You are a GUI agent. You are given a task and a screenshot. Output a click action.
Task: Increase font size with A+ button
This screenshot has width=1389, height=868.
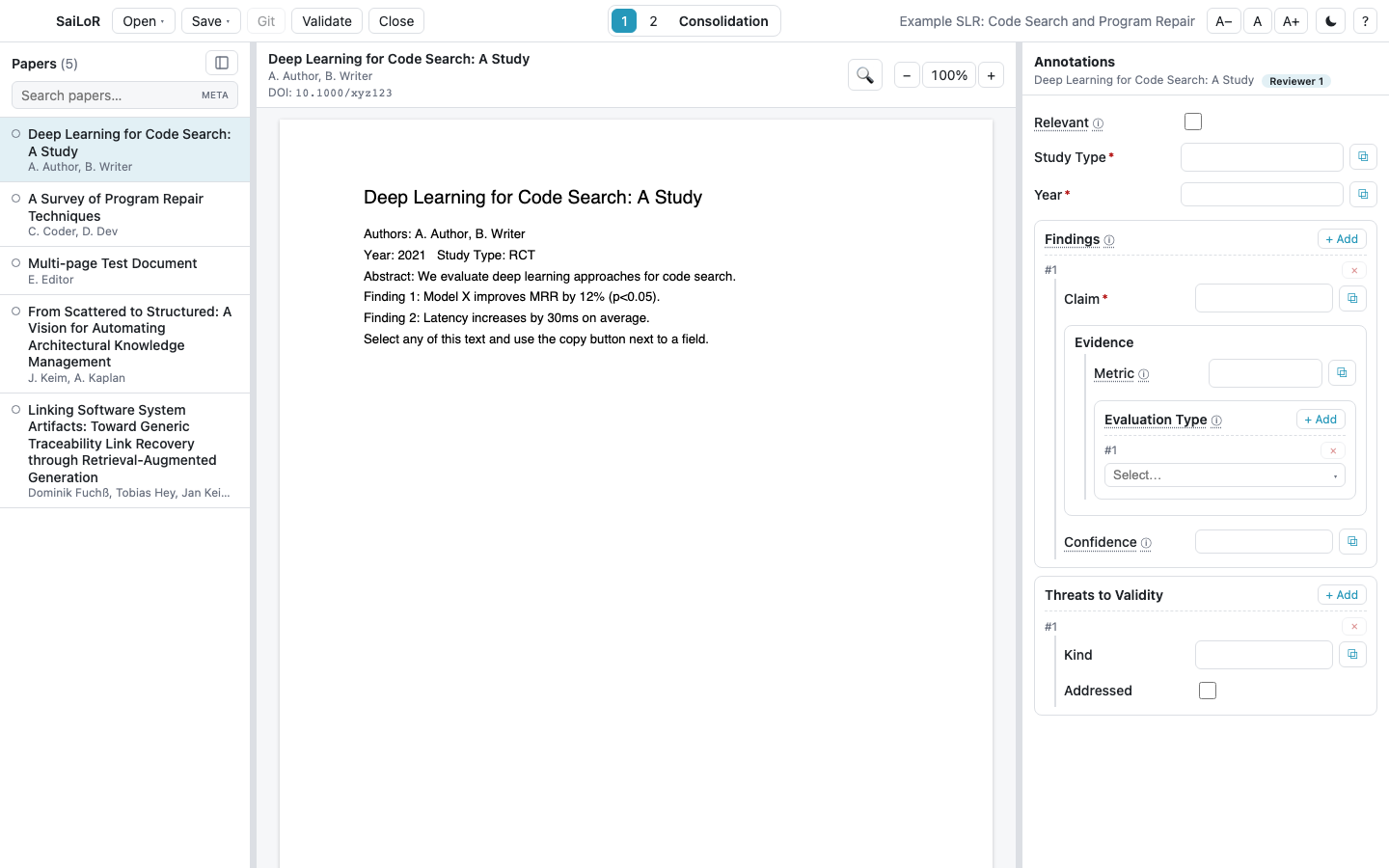tap(1291, 21)
